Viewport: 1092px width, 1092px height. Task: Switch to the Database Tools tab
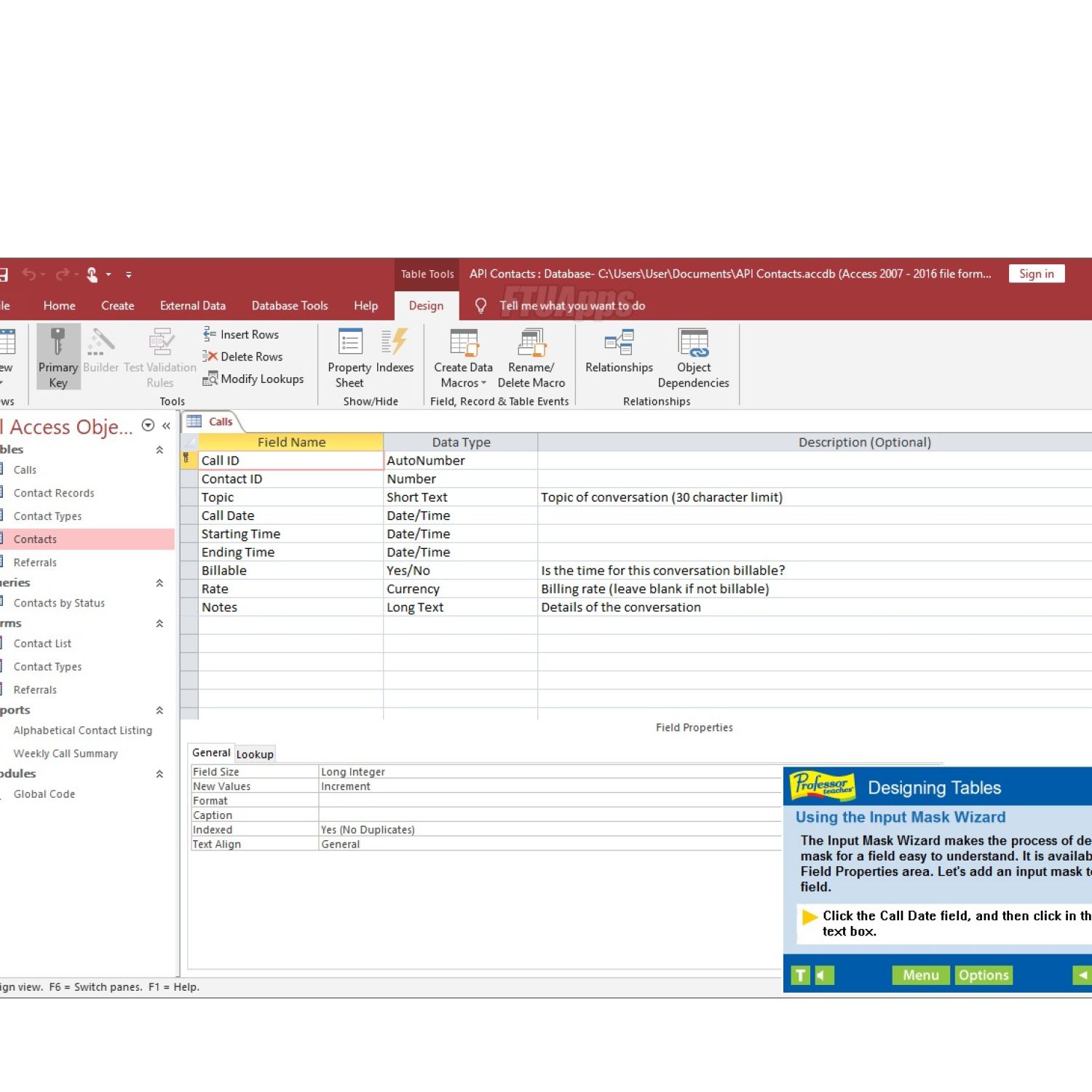point(289,306)
